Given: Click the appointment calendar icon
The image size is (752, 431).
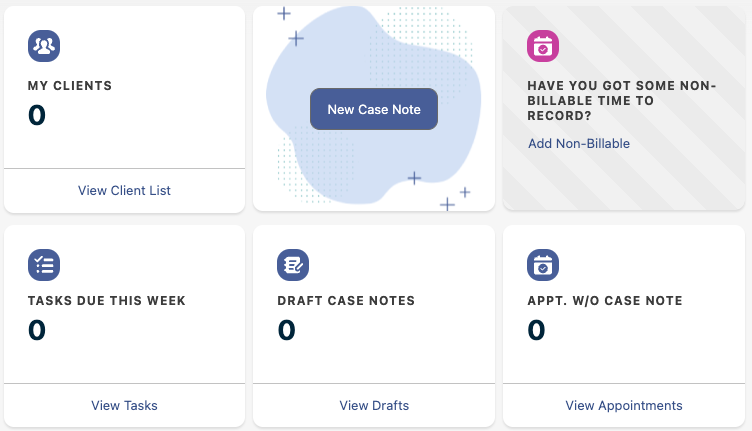Looking at the screenshot, I should (x=543, y=264).
